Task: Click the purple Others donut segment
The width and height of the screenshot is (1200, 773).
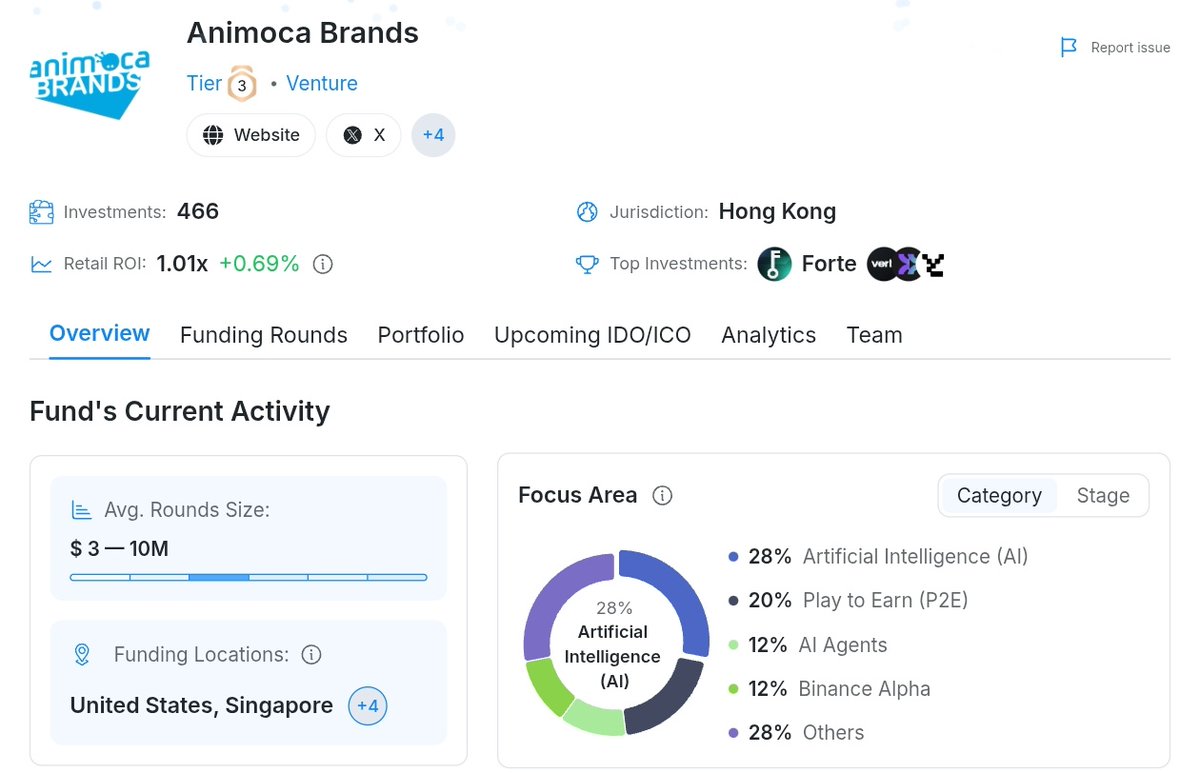Action: 556,595
